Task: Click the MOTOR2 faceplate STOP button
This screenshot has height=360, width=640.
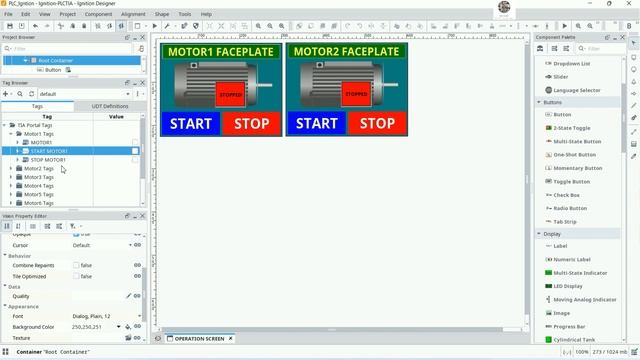Action: click(x=377, y=123)
